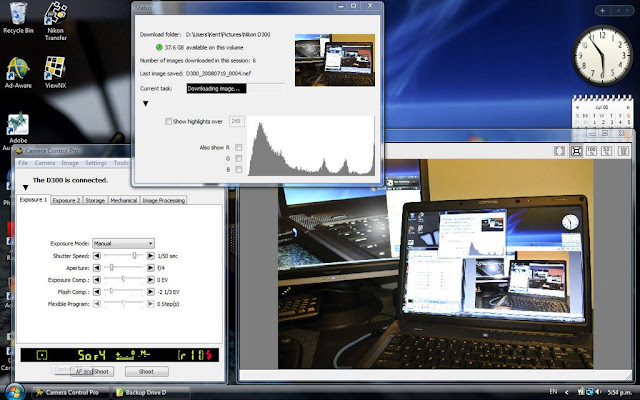Click the histogram graph in Status window

[311, 146]
